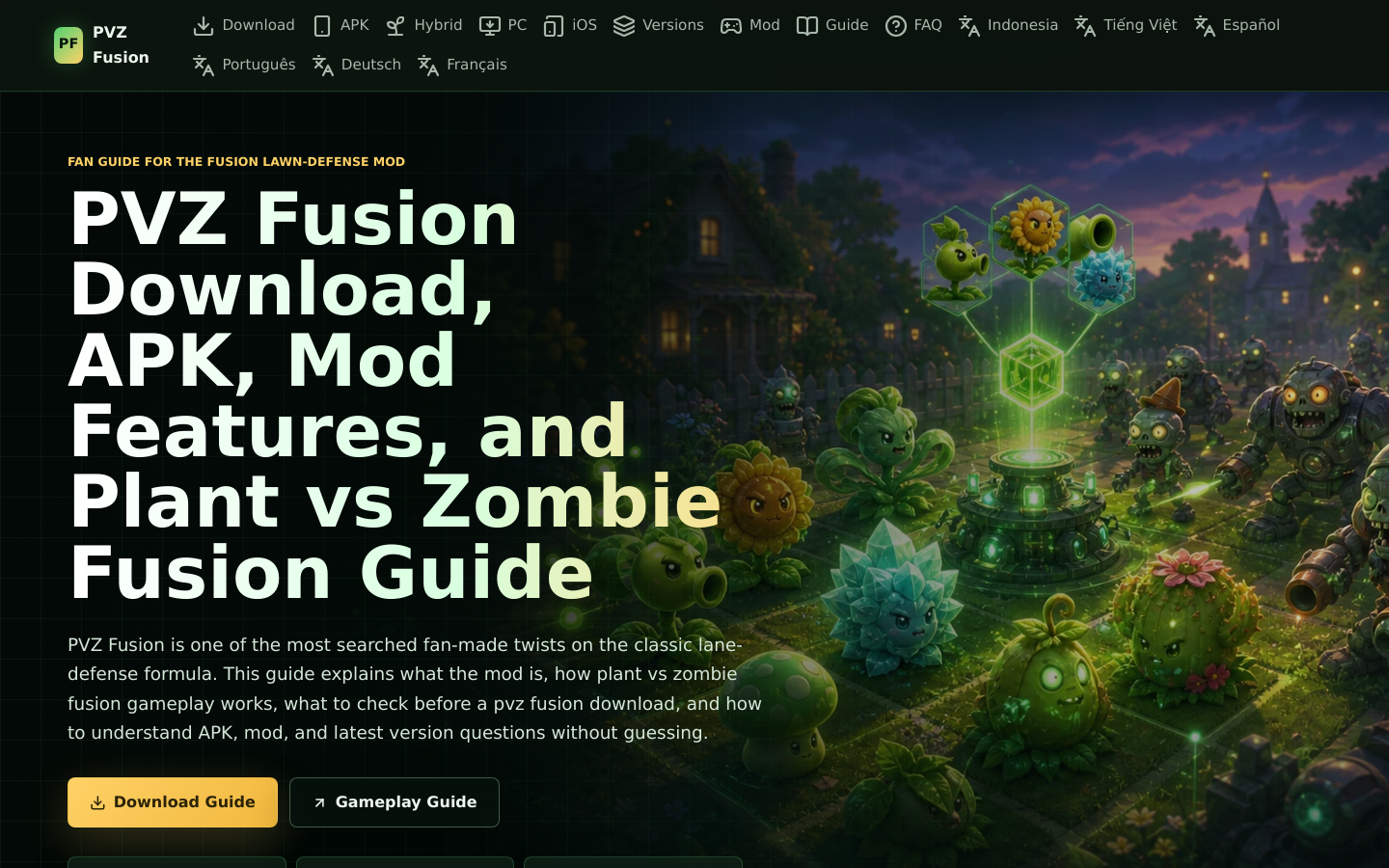
Task: Open the Download nav link text
Action: click(259, 25)
